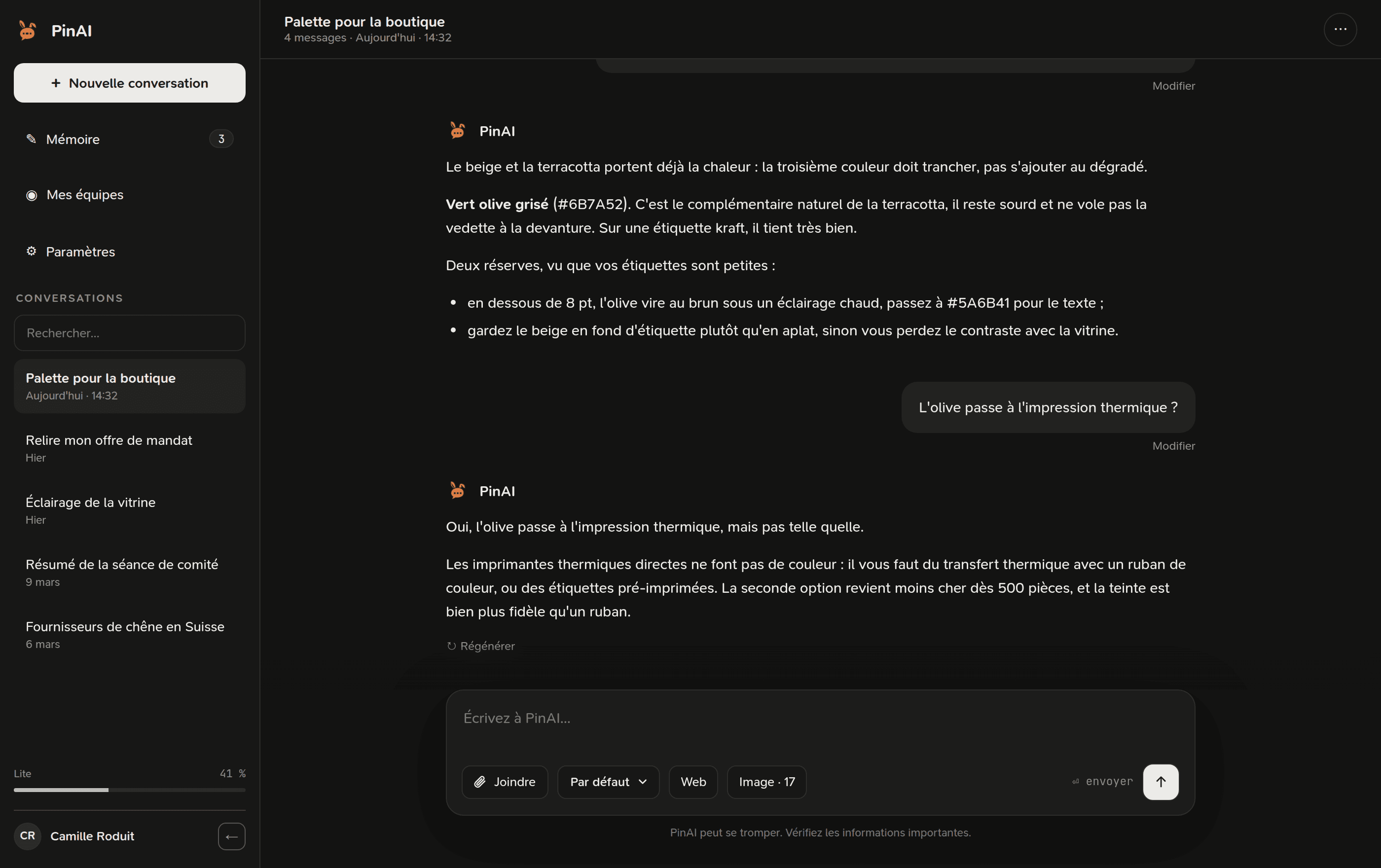Click the CR avatar badge
The width and height of the screenshot is (1381, 868).
(x=28, y=835)
